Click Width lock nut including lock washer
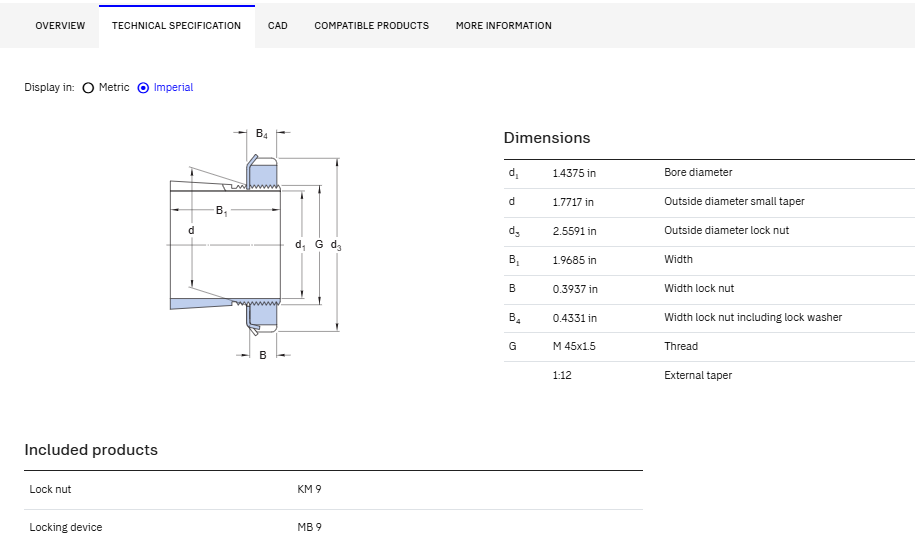Screen dimensions: 915x547 click(753, 317)
